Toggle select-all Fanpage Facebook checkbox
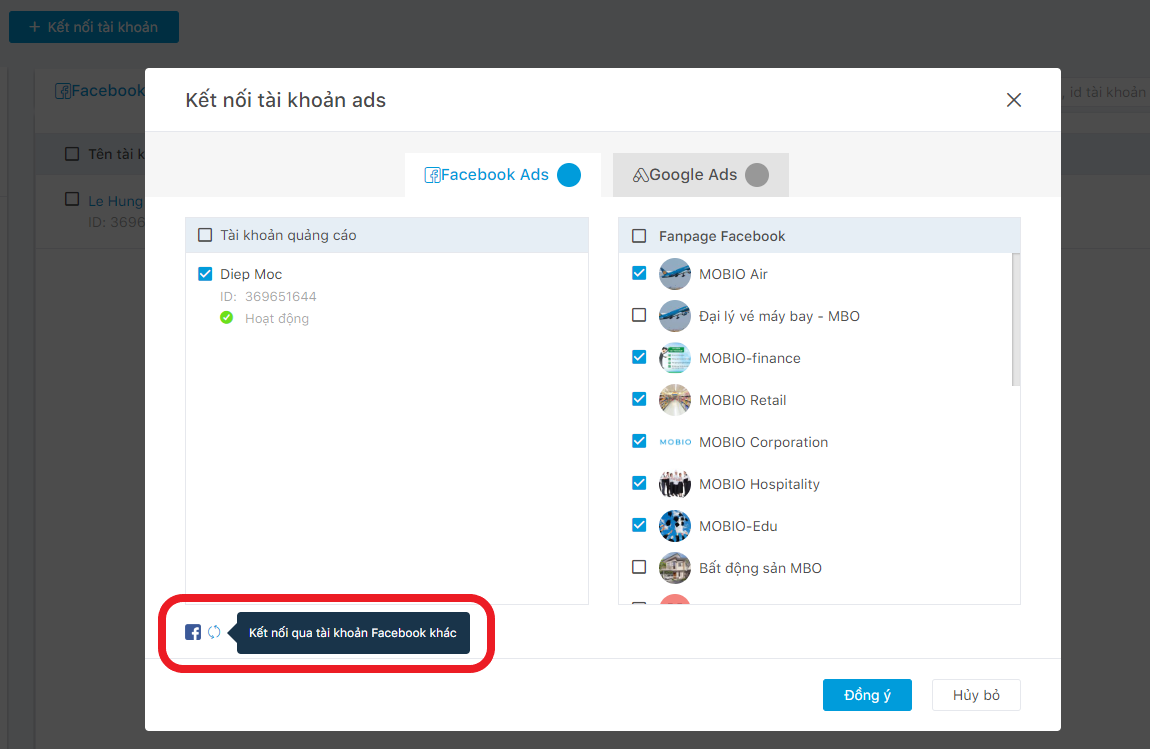This screenshot has width=1150, height=749. [x=640, y=235]
